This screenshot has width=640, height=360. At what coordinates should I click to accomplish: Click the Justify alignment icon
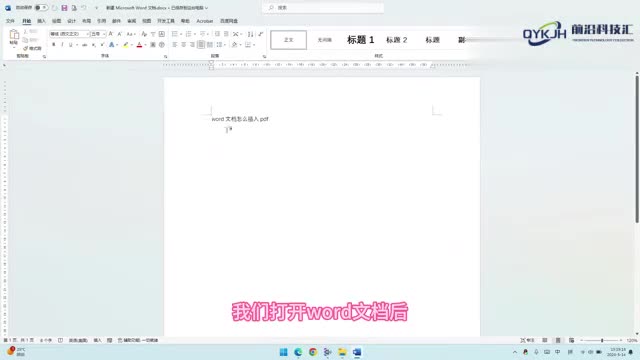pos(201,44)
